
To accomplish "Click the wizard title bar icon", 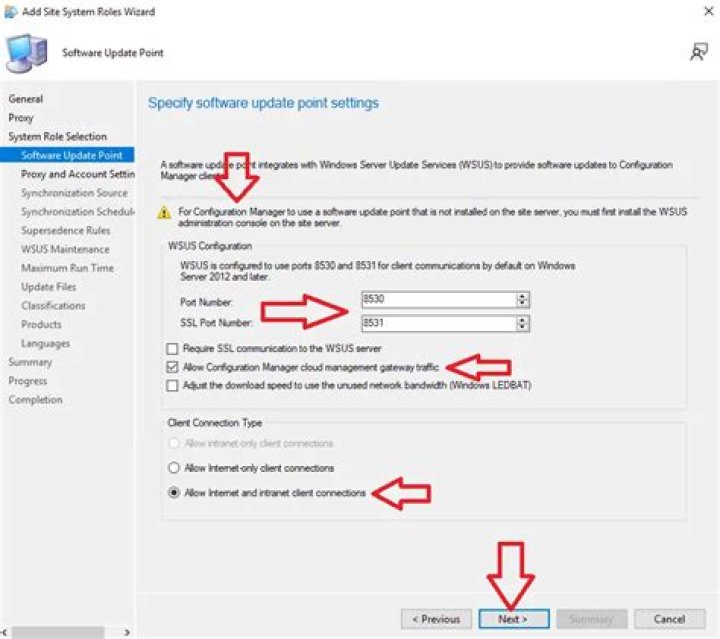I will [10, 12].
